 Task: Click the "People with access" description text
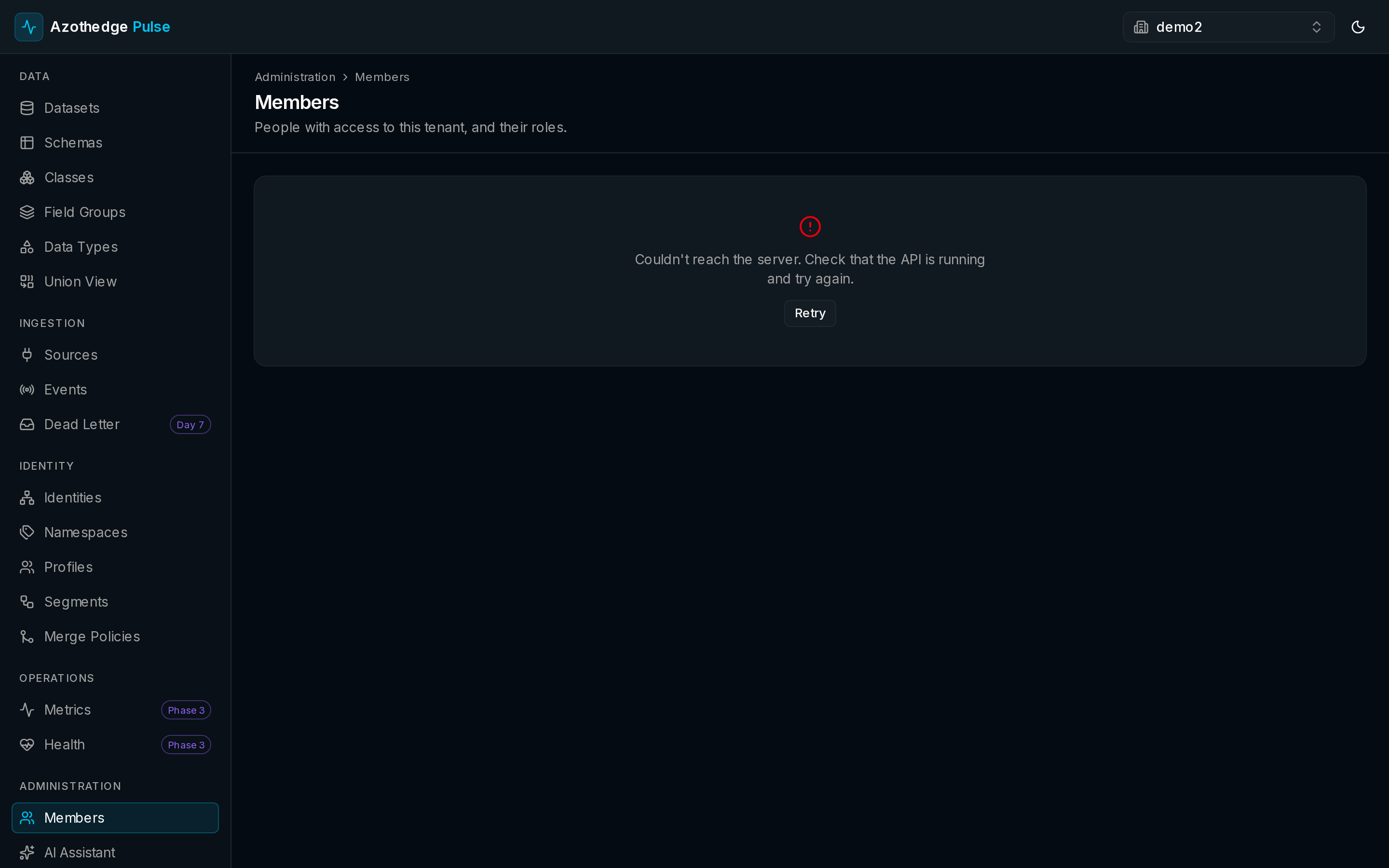410,127
